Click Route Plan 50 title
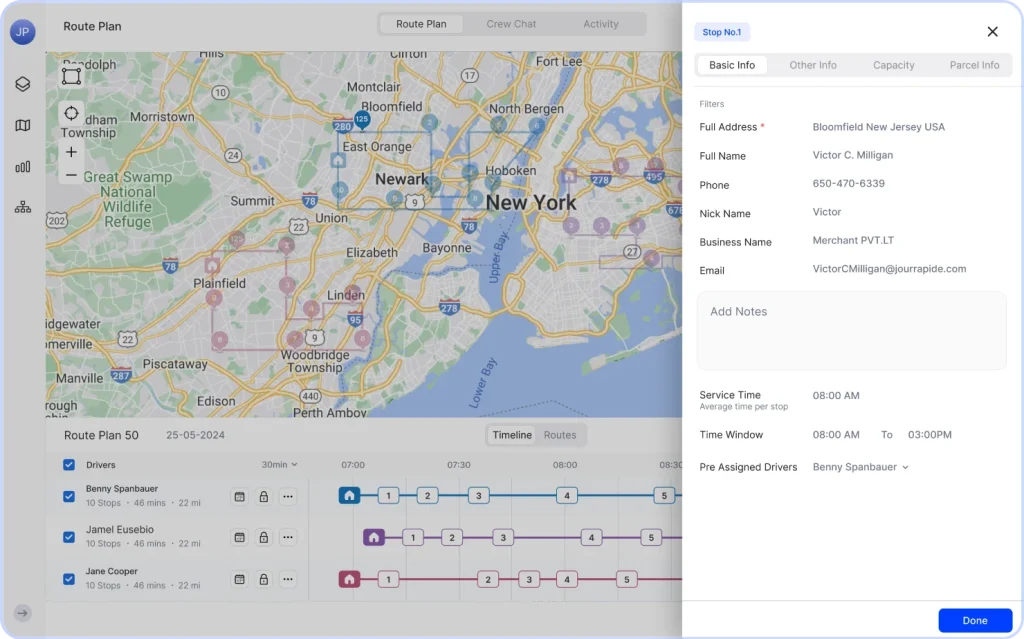Viewport: 1024px width, 639px height. tap(101, 435)
